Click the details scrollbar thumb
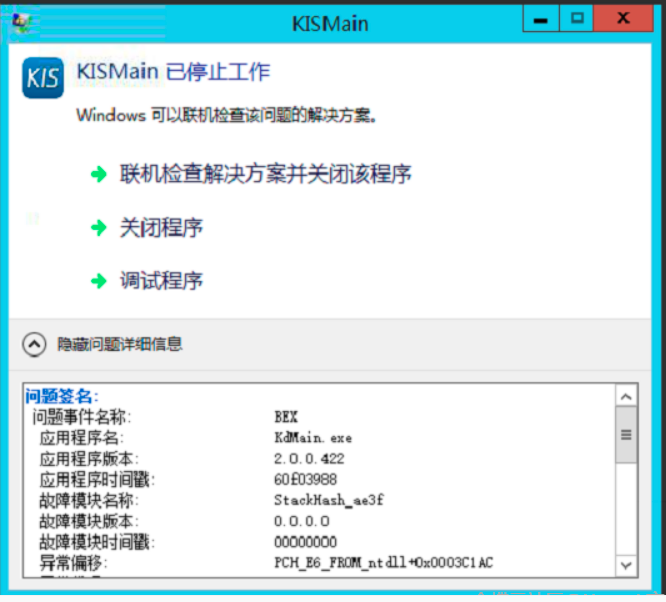The image size is (666, 602). coord(626,435)
